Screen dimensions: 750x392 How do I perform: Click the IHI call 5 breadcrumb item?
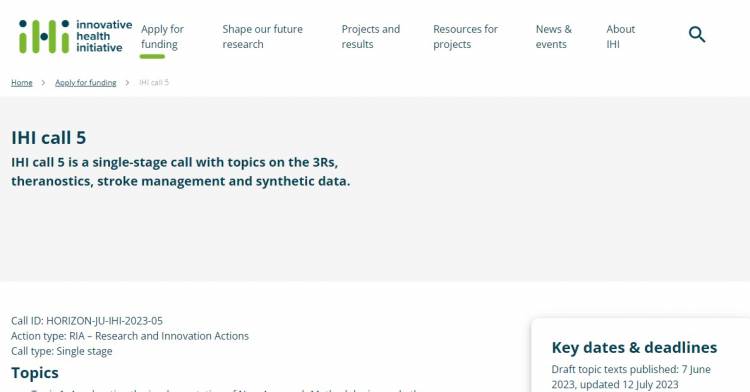pos(154,83)
